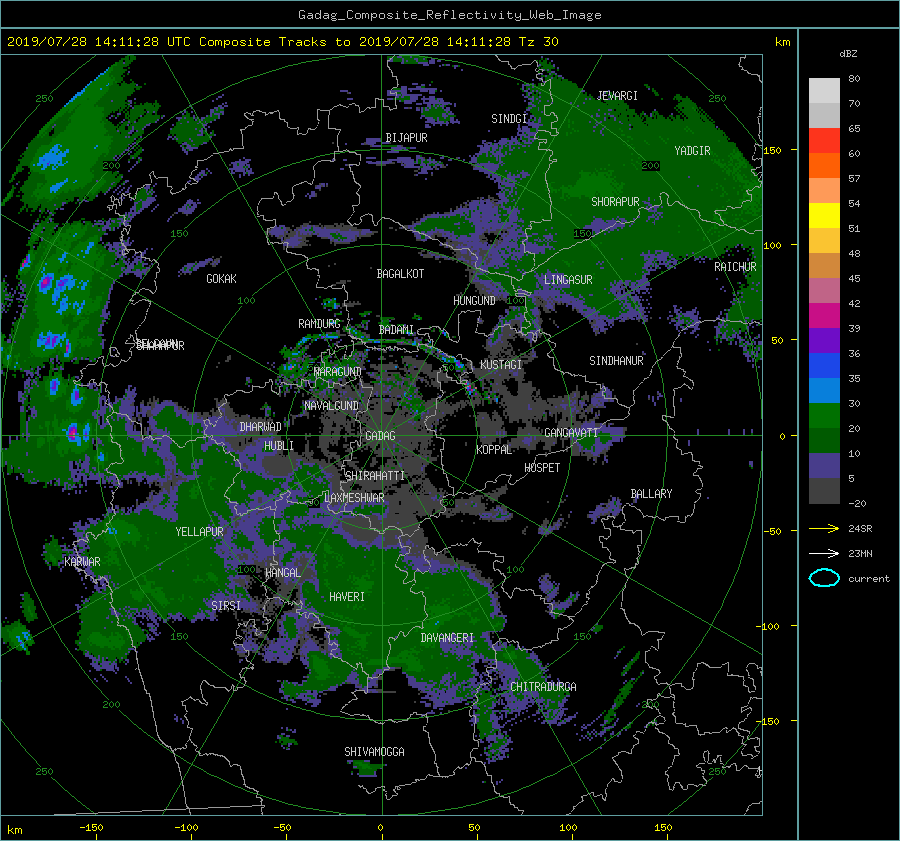
Task: Select the HOSPET label
Action: (x=542, y=468)
